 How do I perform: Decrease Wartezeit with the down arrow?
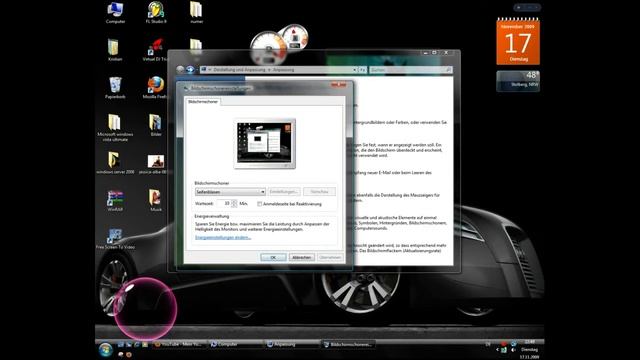tap(234, 205)
